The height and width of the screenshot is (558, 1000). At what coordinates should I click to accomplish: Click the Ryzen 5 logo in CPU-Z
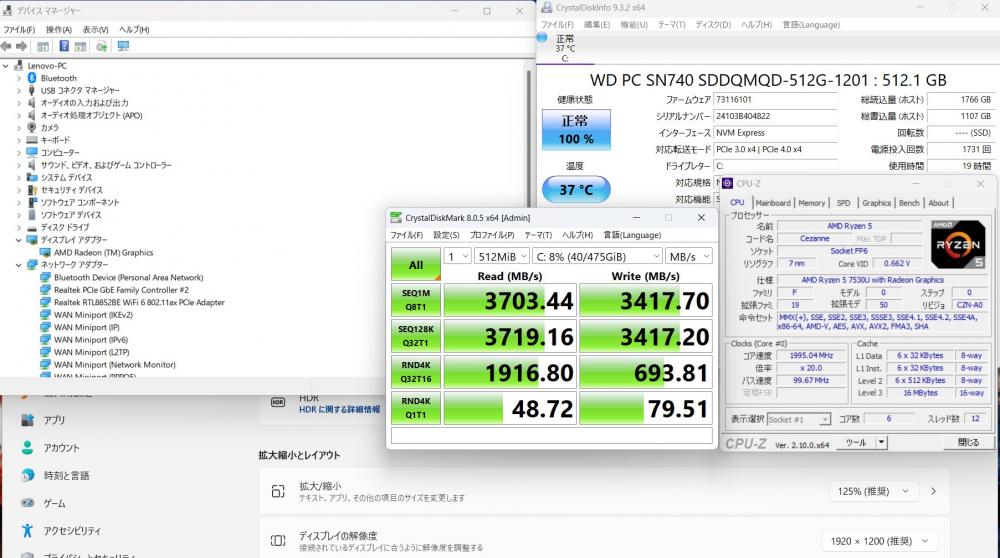click(x=957, y=244)
